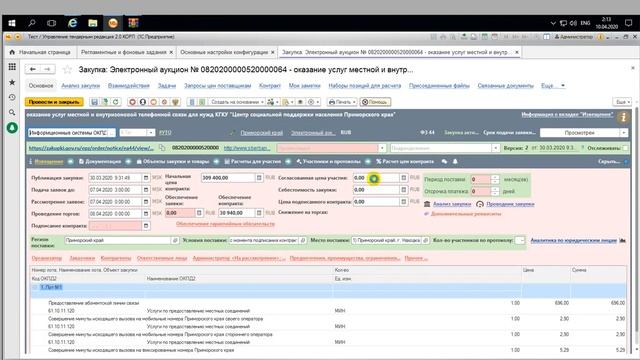Open Объекты закупки и товары section

coord(173,162)
